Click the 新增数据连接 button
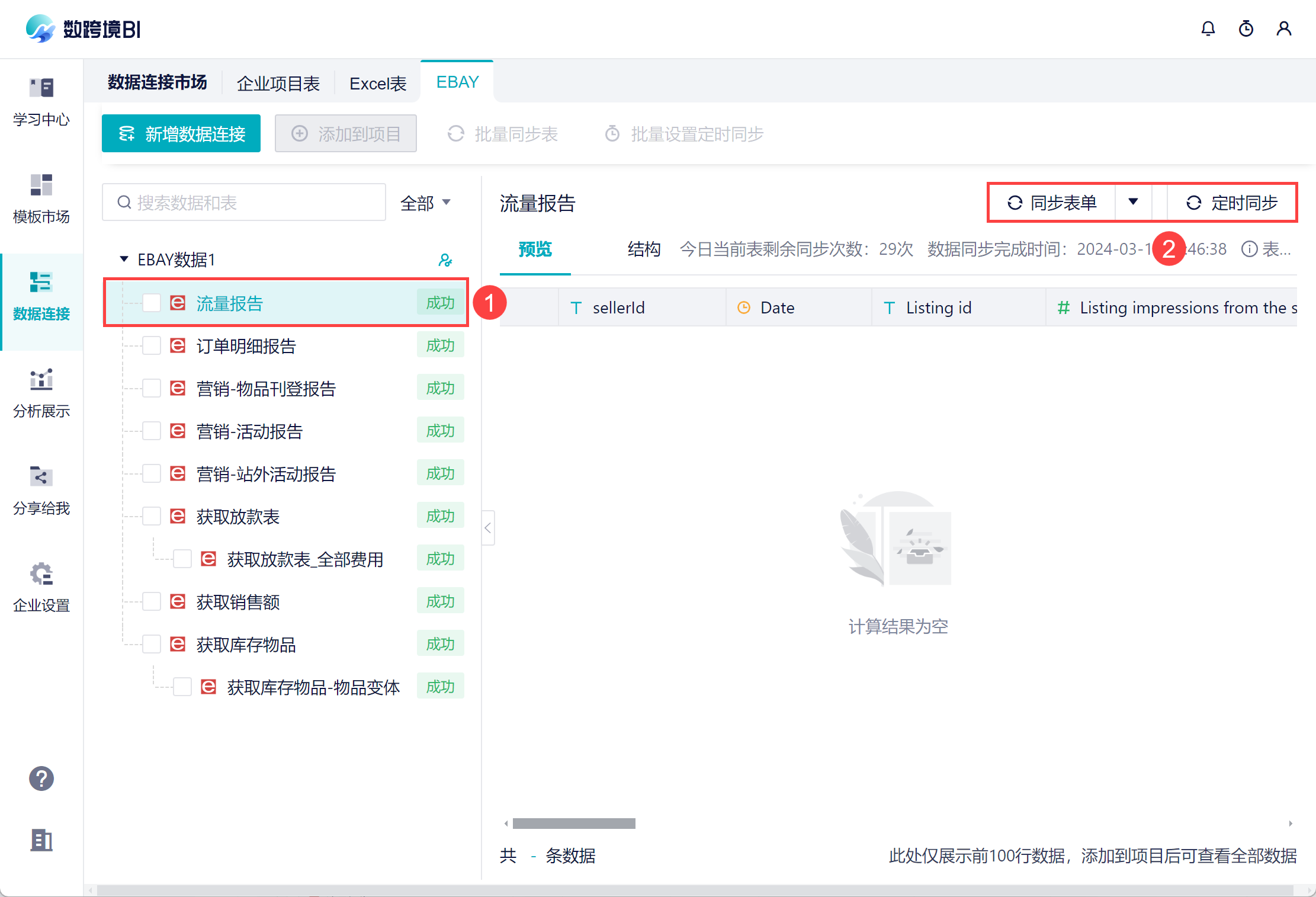The width and height of the screenshot is (1316, 897). click(181, 134)
